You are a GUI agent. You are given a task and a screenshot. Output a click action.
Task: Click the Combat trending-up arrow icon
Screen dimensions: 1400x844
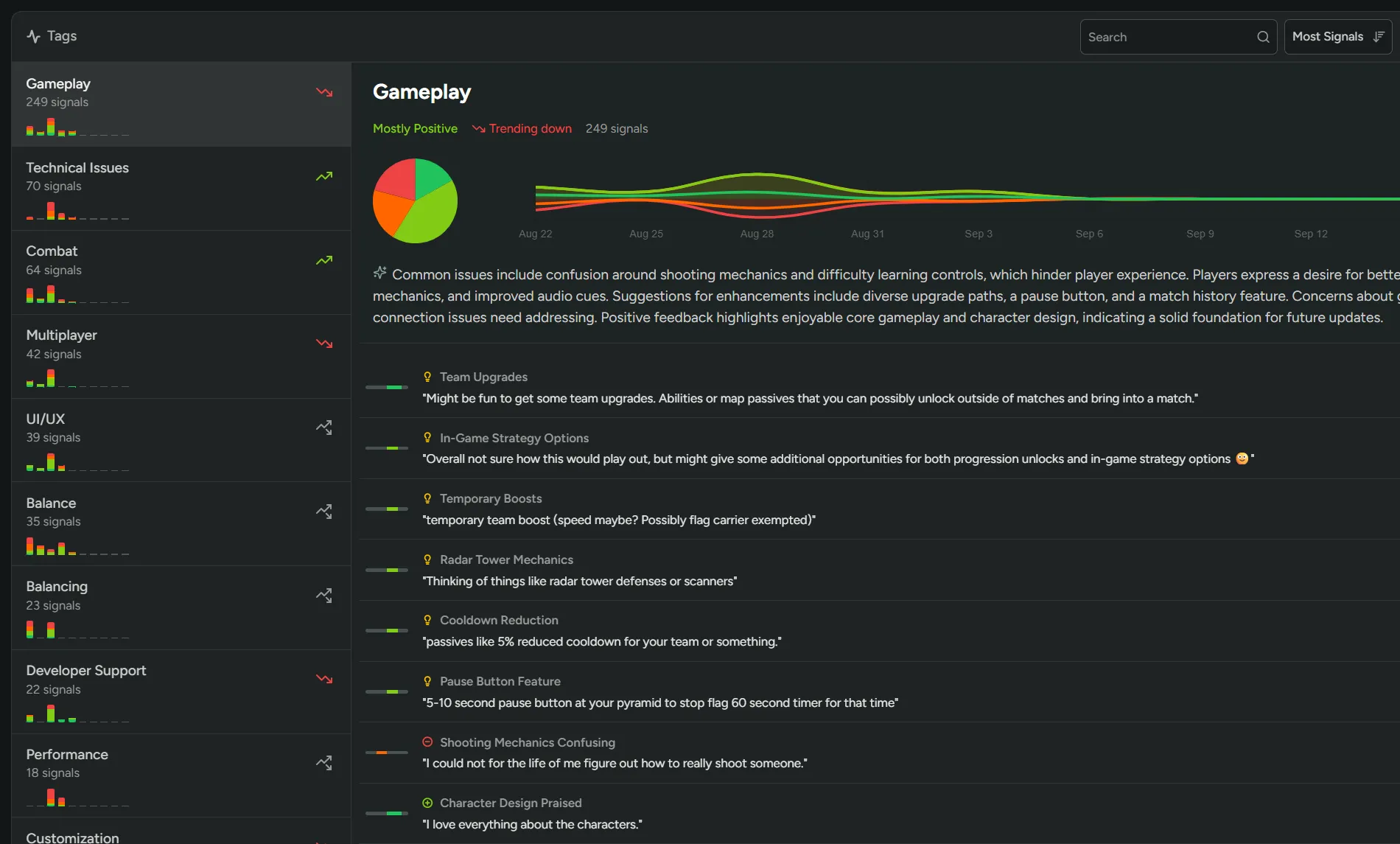pyautogui.click(x=324, y=260)
